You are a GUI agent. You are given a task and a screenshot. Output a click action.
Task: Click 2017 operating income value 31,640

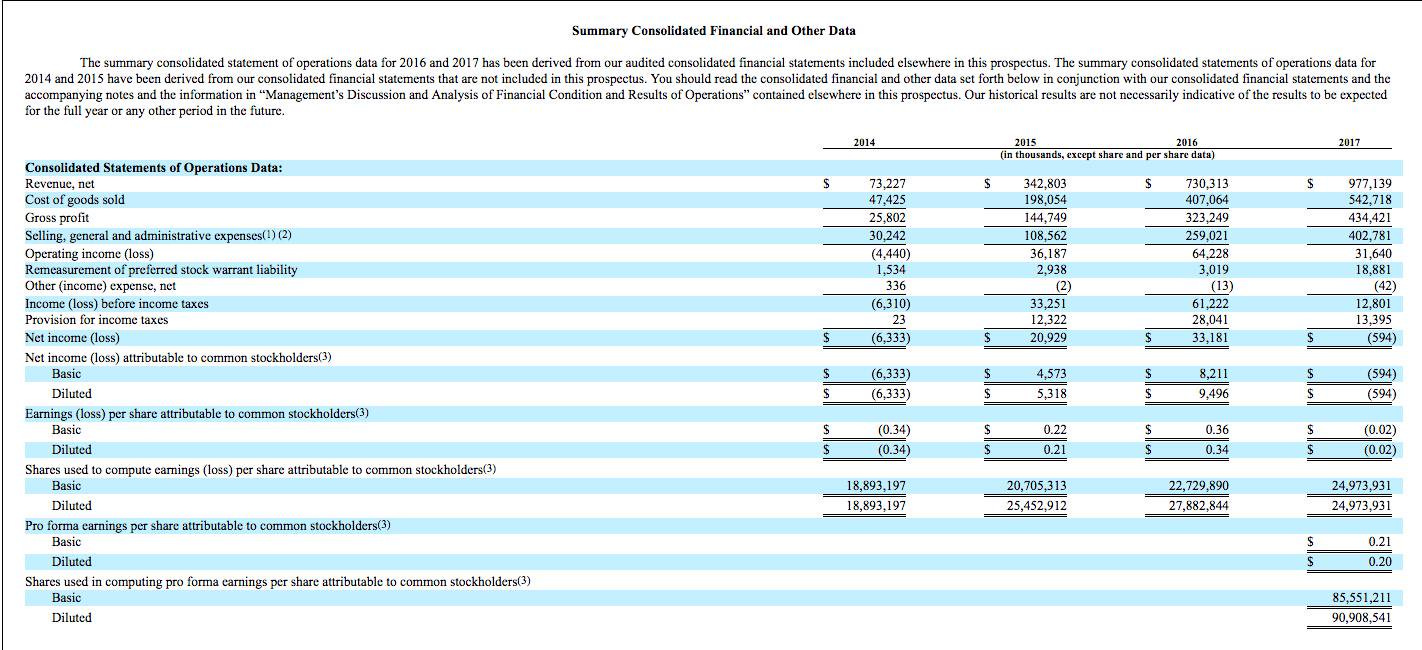(1373, 254)
